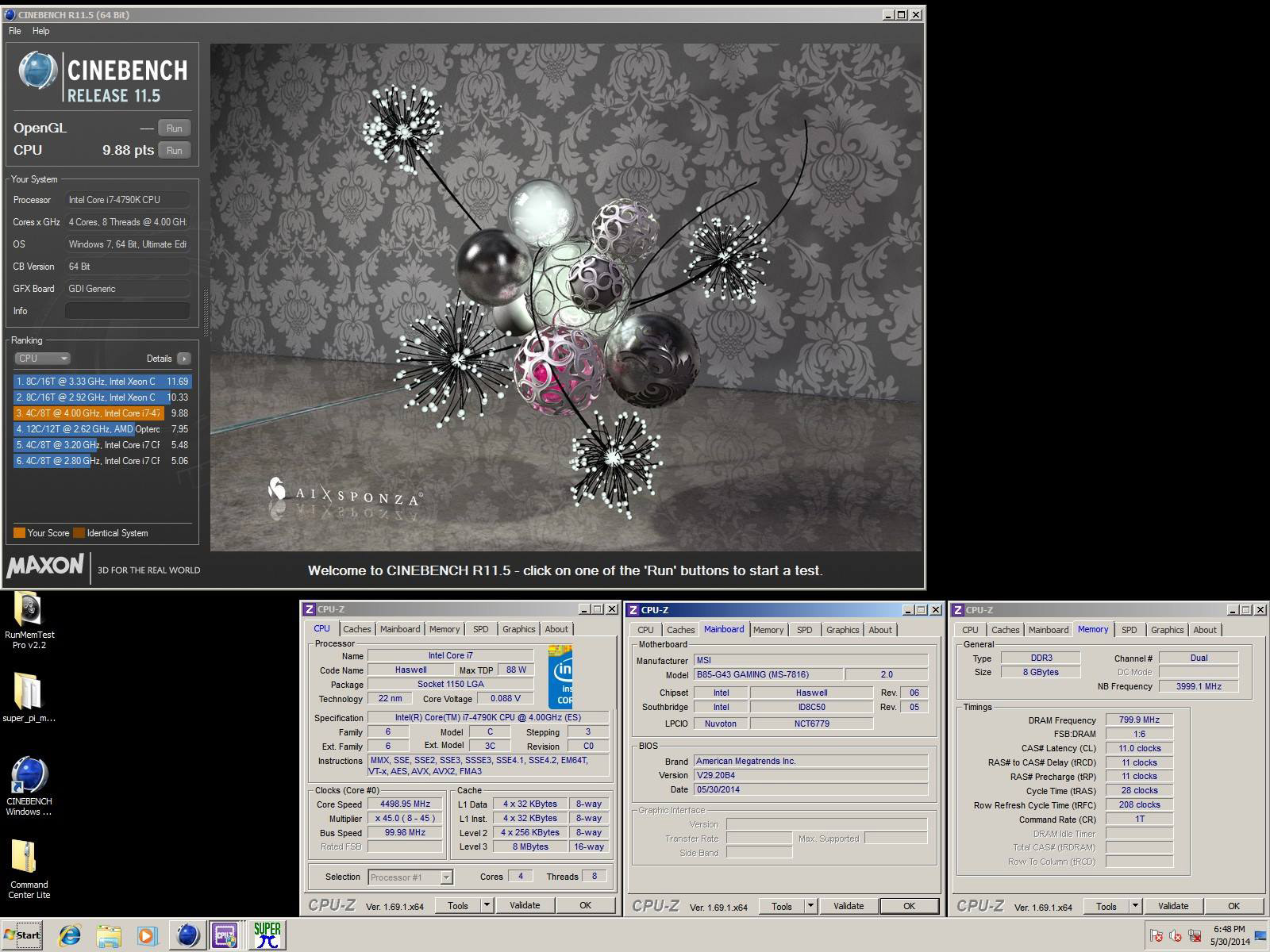Screen dimensions: 1270x952
Task: Expand the ranking Details arrow
Action: click(184, 359)
